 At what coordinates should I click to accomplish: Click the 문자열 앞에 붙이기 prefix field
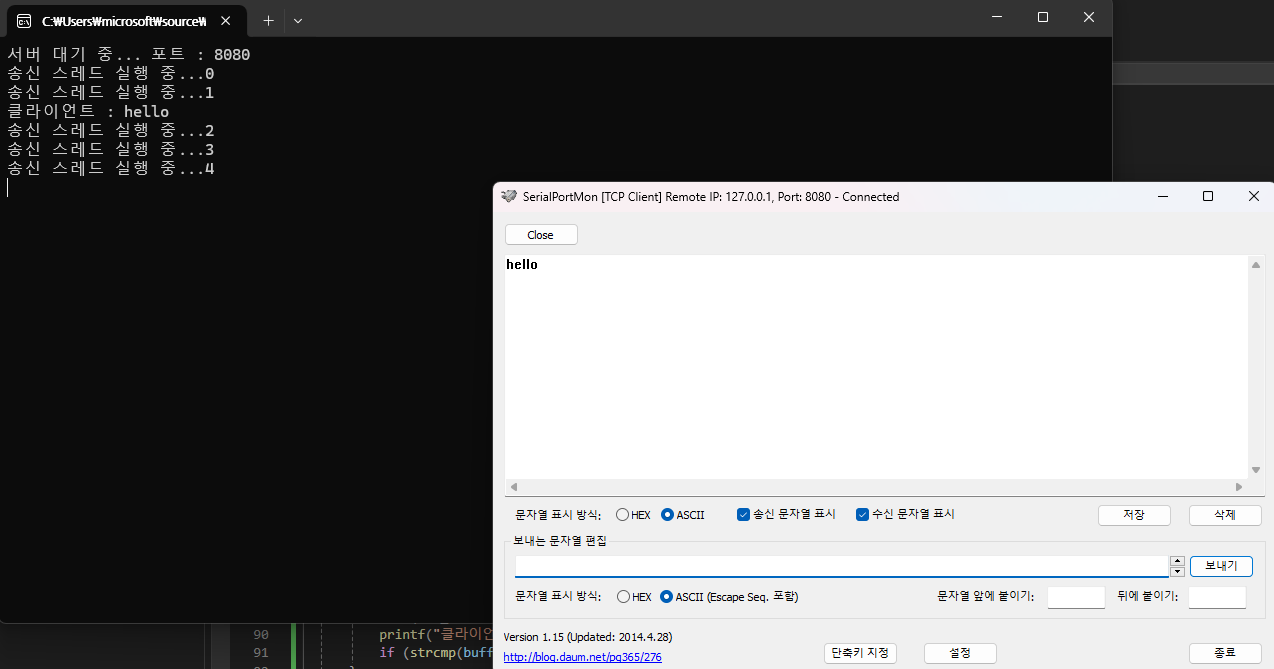[x=1076, y=597]
